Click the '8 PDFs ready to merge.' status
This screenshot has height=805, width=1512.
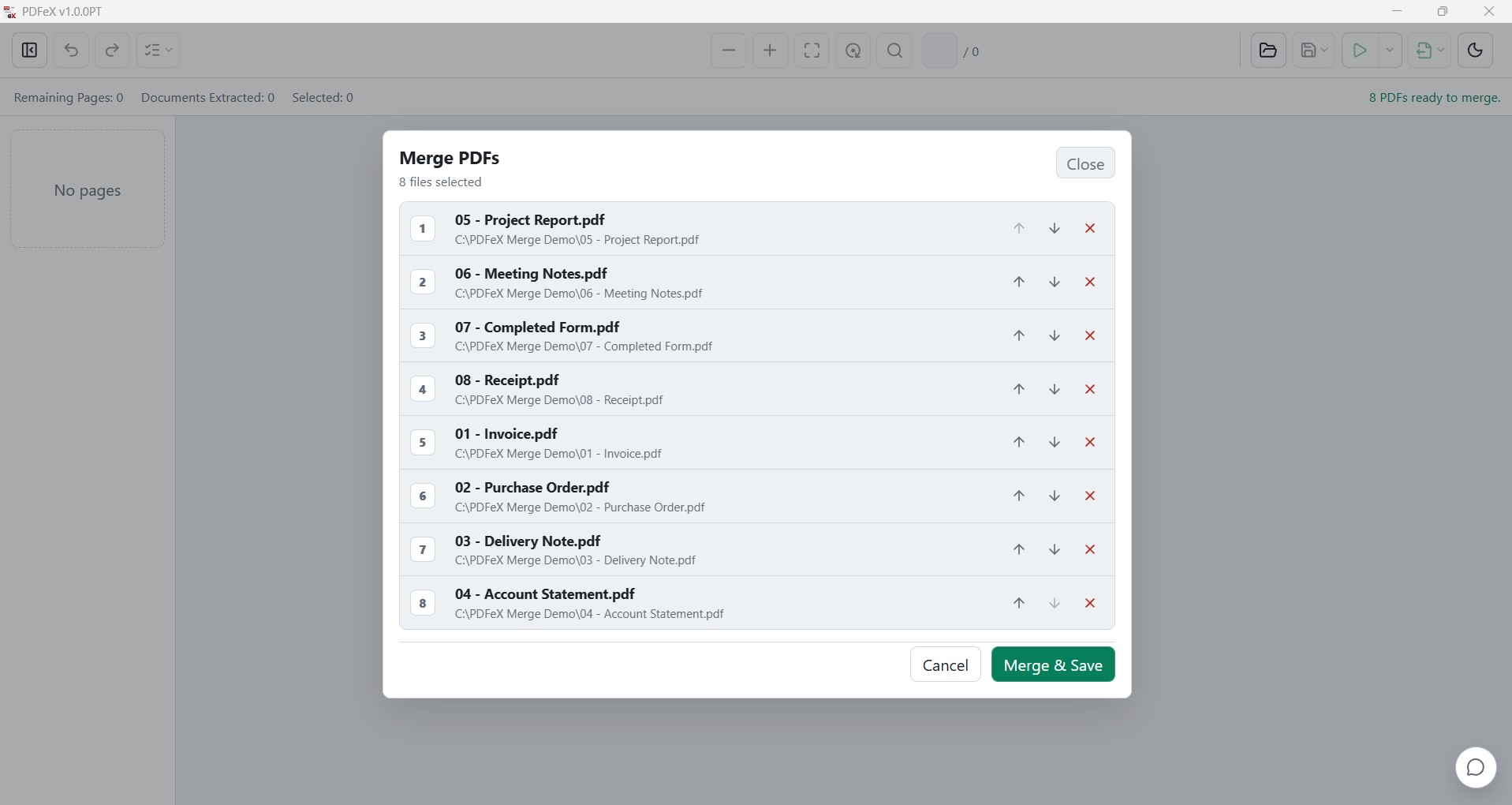1435,98
